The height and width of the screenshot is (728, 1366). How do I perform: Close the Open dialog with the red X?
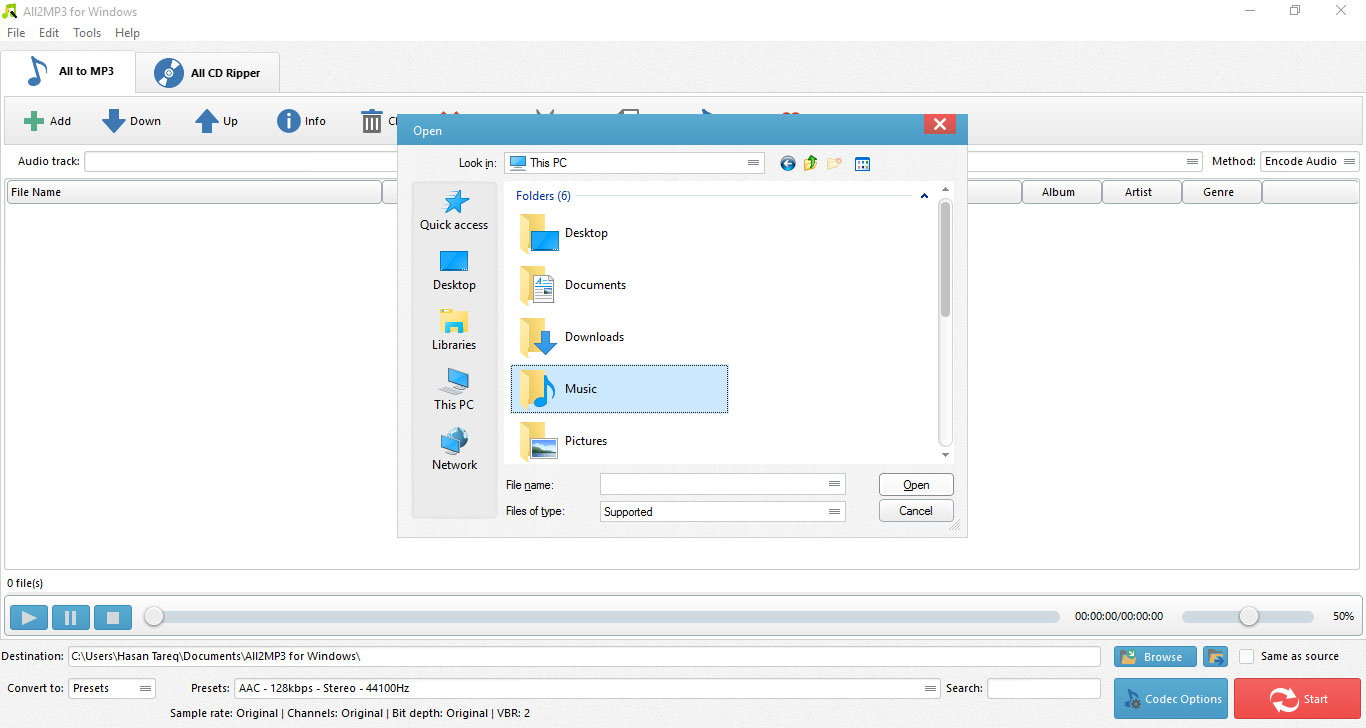[939, 124]
